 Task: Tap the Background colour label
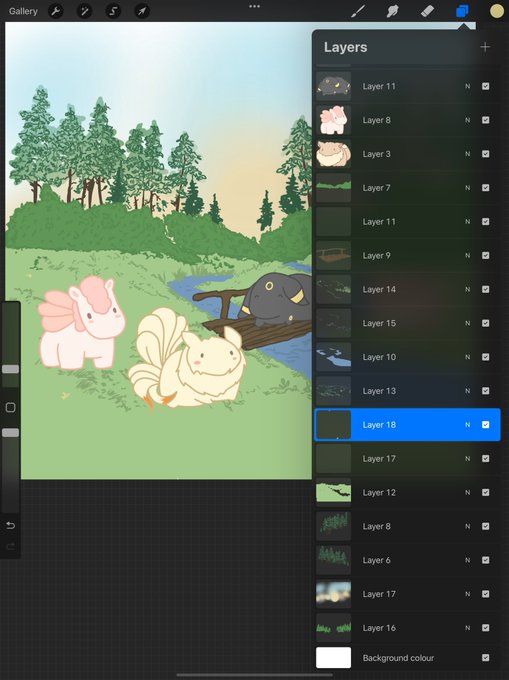(398, 658)
